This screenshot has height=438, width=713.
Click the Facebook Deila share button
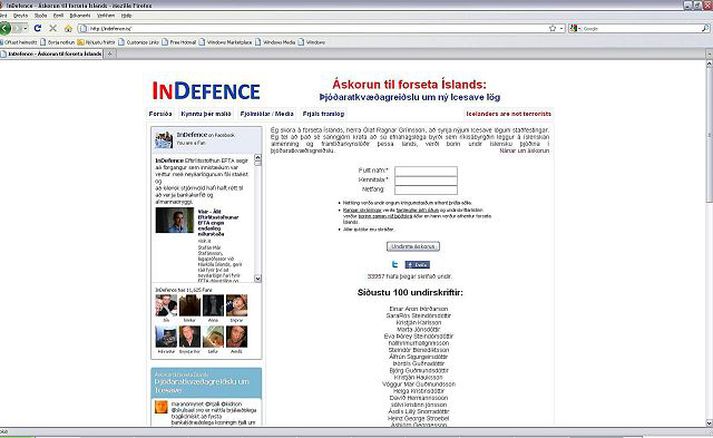pos(417,265)
